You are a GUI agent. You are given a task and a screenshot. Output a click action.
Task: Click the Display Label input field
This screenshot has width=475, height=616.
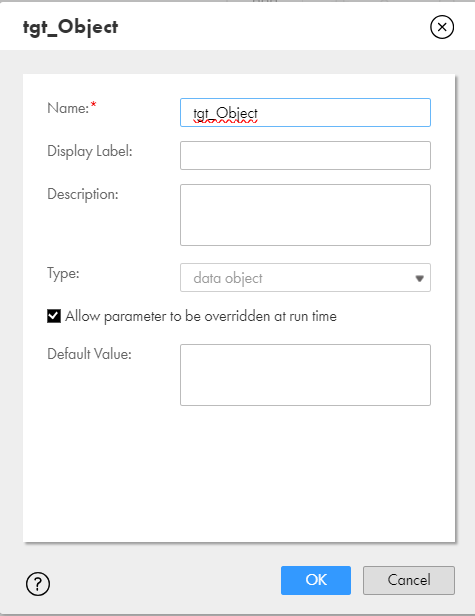click(305, 156)
